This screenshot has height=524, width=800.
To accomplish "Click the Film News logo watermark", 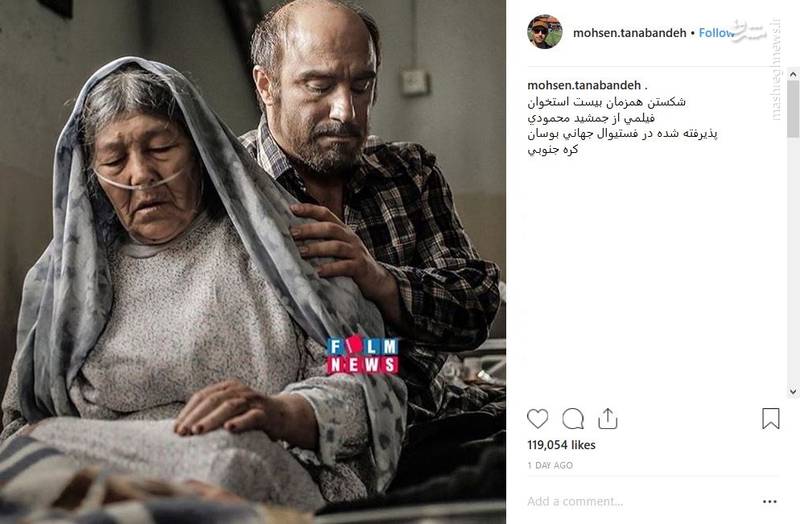I will 363,356.
